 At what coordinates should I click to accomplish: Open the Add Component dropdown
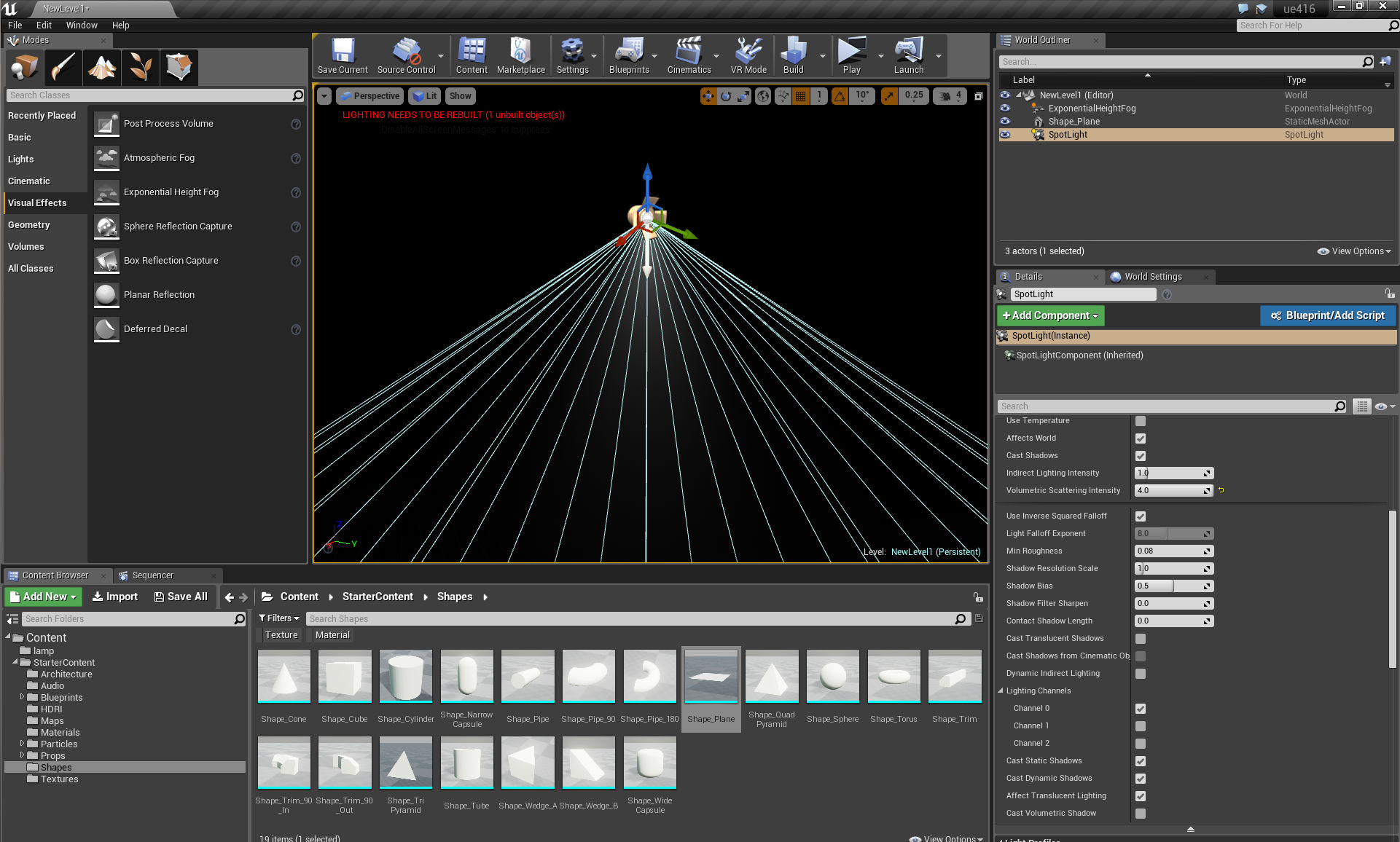[1050, 315]
